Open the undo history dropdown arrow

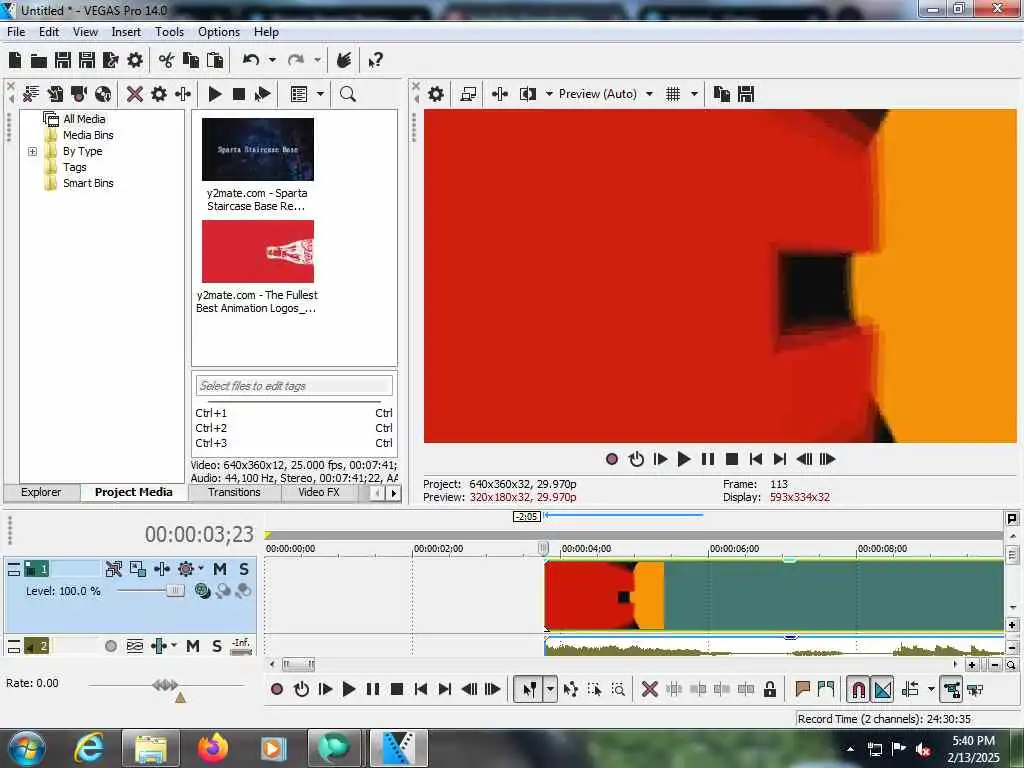point(272,61)
